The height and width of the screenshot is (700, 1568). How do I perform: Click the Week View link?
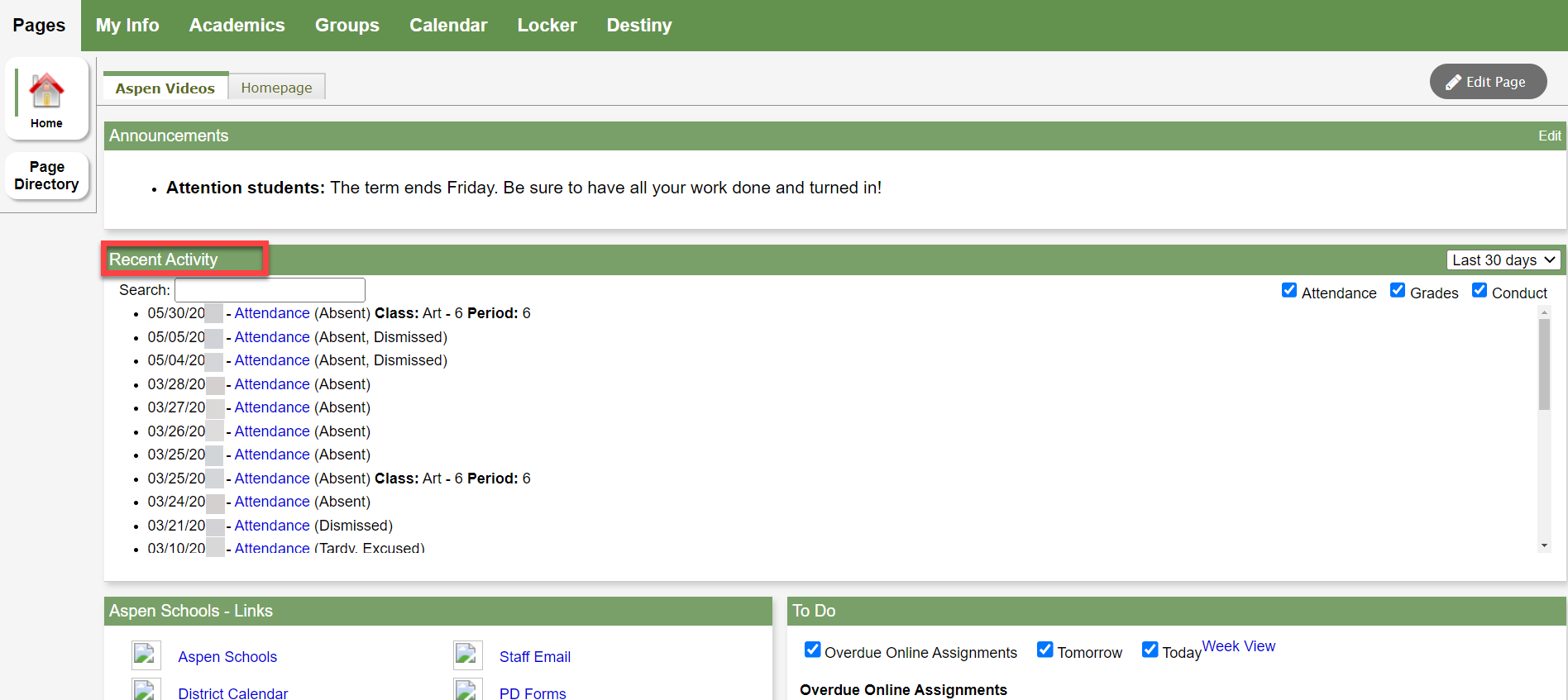pos(1238,646)
